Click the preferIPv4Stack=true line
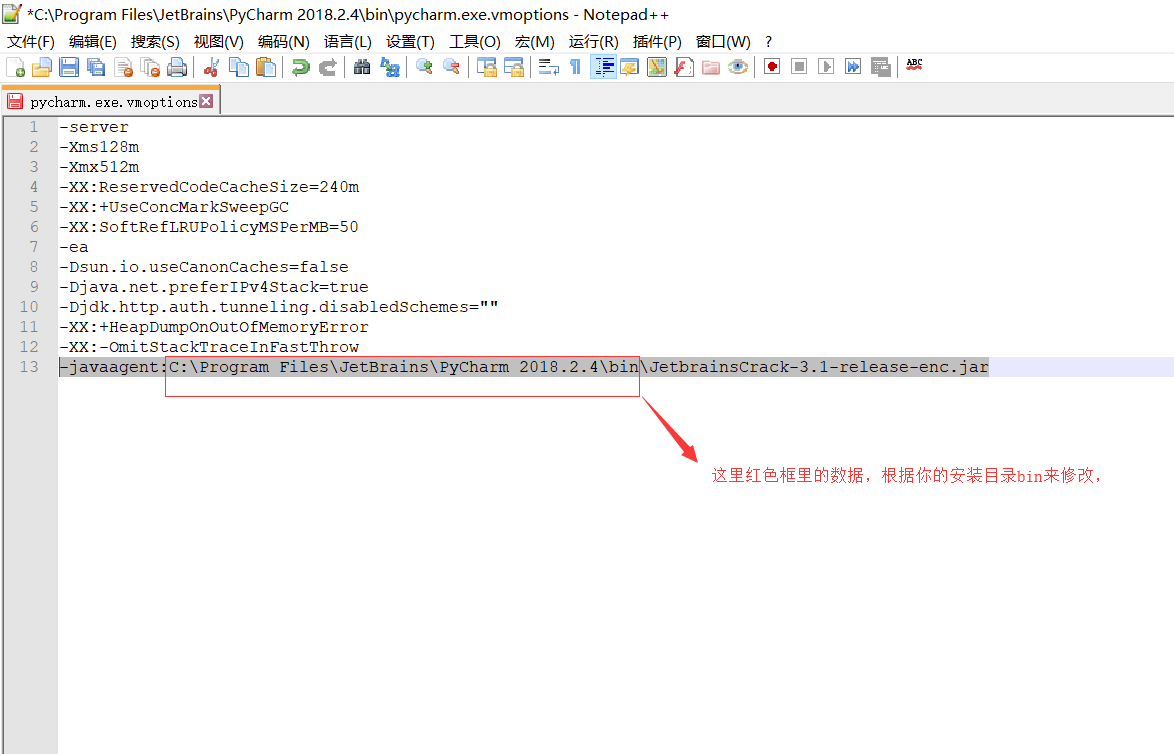This screenshot has width=1174, height=754. 213,287
